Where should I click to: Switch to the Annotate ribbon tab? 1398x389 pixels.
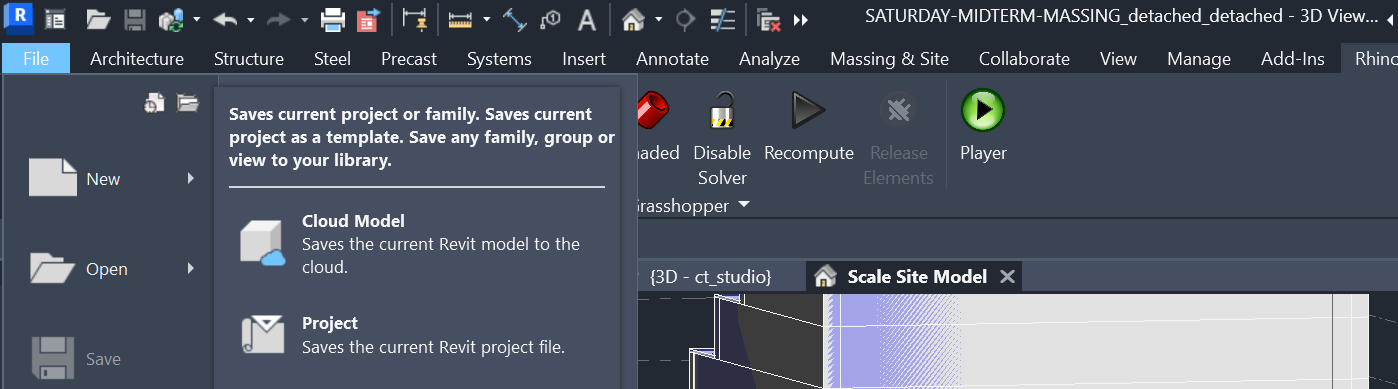pyautogui.click(x=672, y=59)
